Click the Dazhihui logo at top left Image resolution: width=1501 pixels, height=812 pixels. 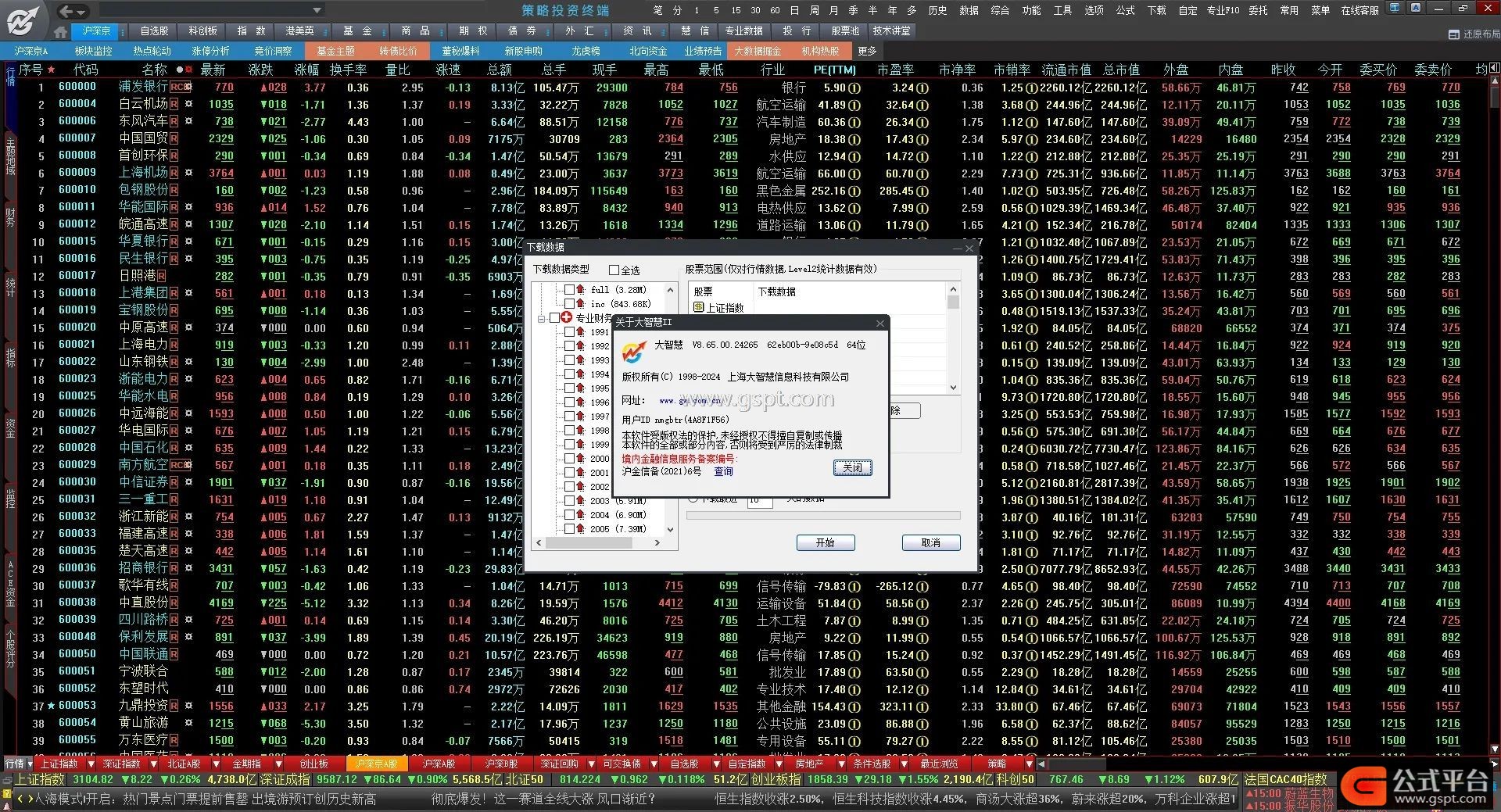pos(23,20)
